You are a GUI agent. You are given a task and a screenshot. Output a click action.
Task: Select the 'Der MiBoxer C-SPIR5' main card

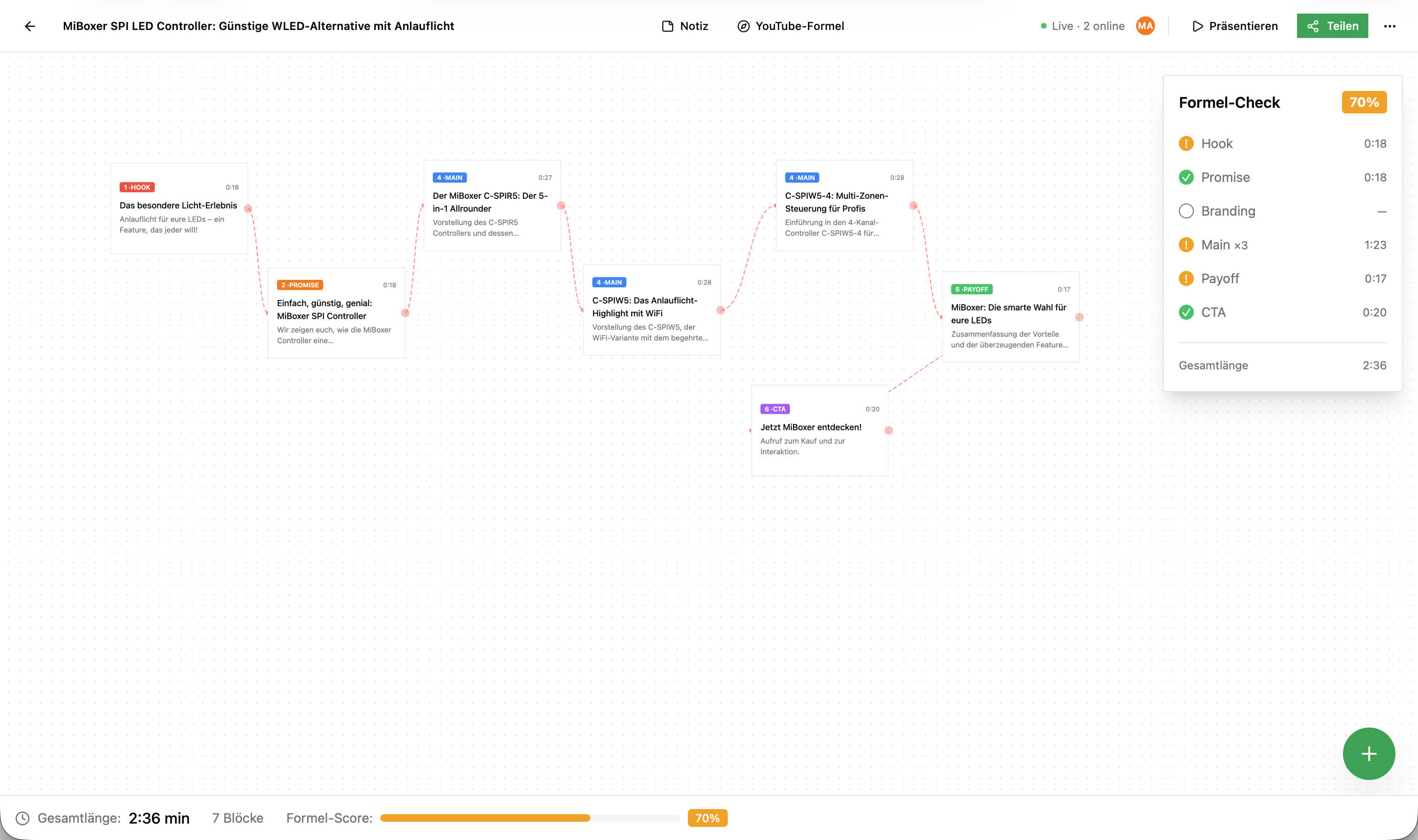click(x=492, y=205)
